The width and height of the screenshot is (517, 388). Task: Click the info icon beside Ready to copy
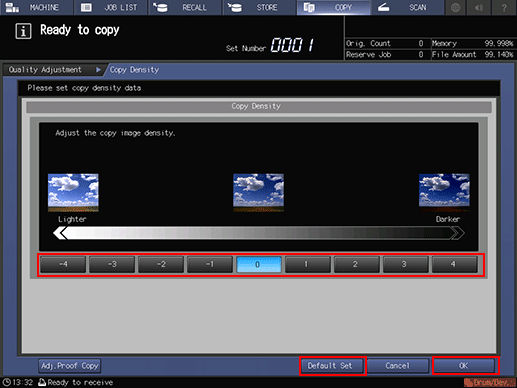[x=23, y=31]
